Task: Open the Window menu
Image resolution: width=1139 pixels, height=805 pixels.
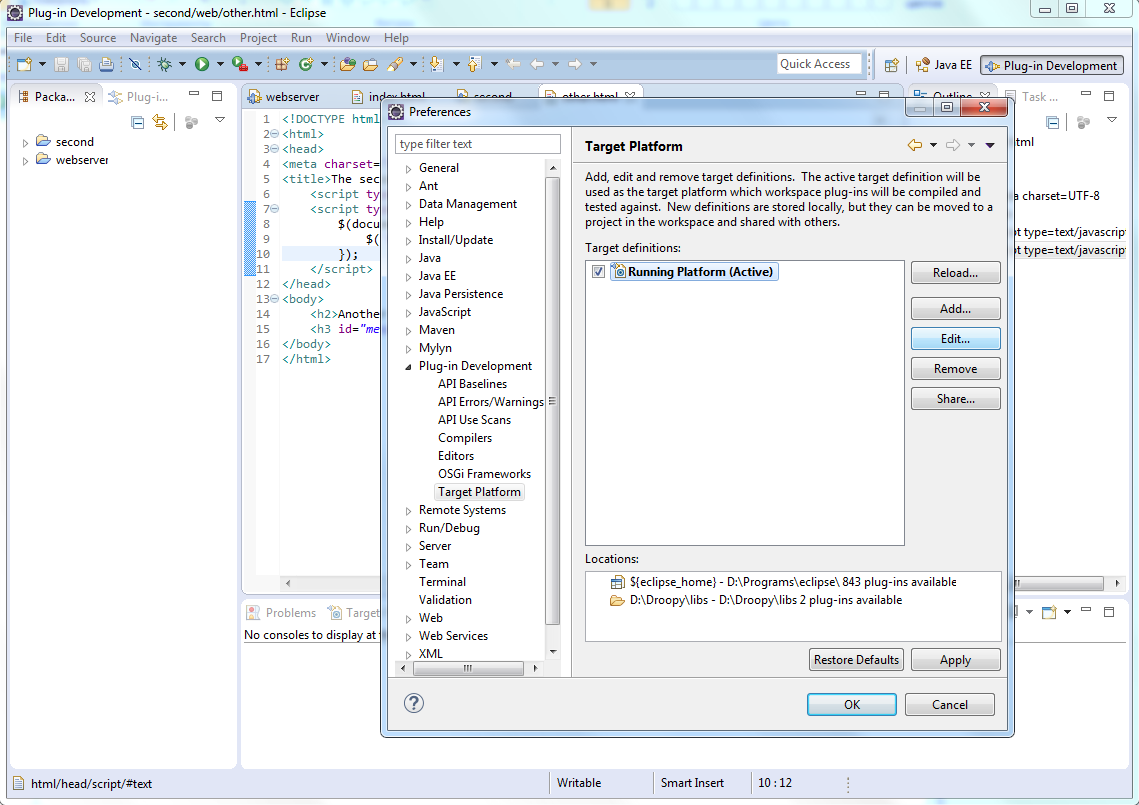Action: (x=347, y=38)
